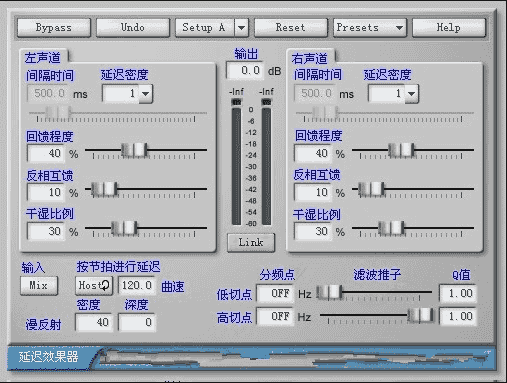Select the 左声道 tab
Screen dimensions: 507x383
tap(43, 57)
